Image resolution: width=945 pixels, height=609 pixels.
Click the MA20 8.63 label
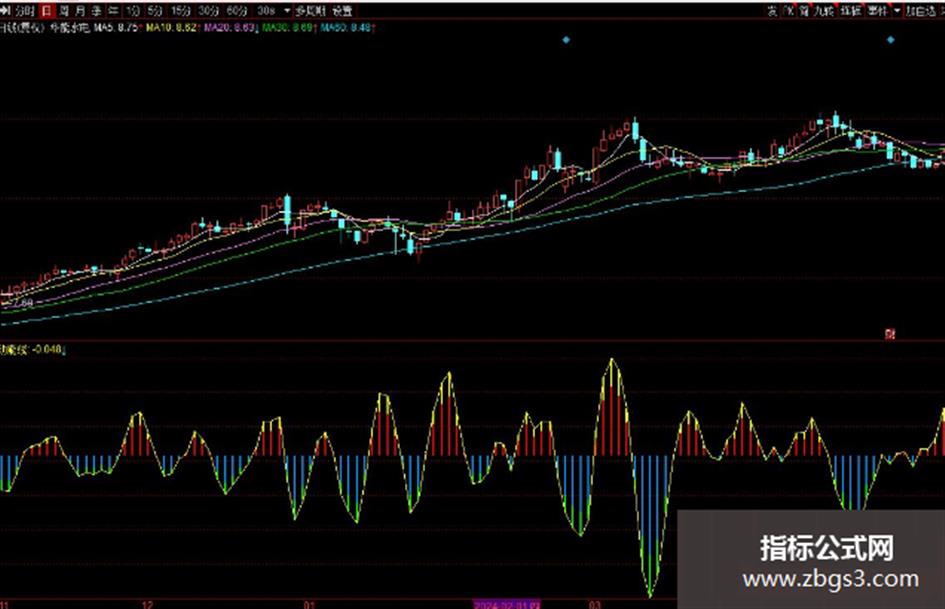click(231, 28)
